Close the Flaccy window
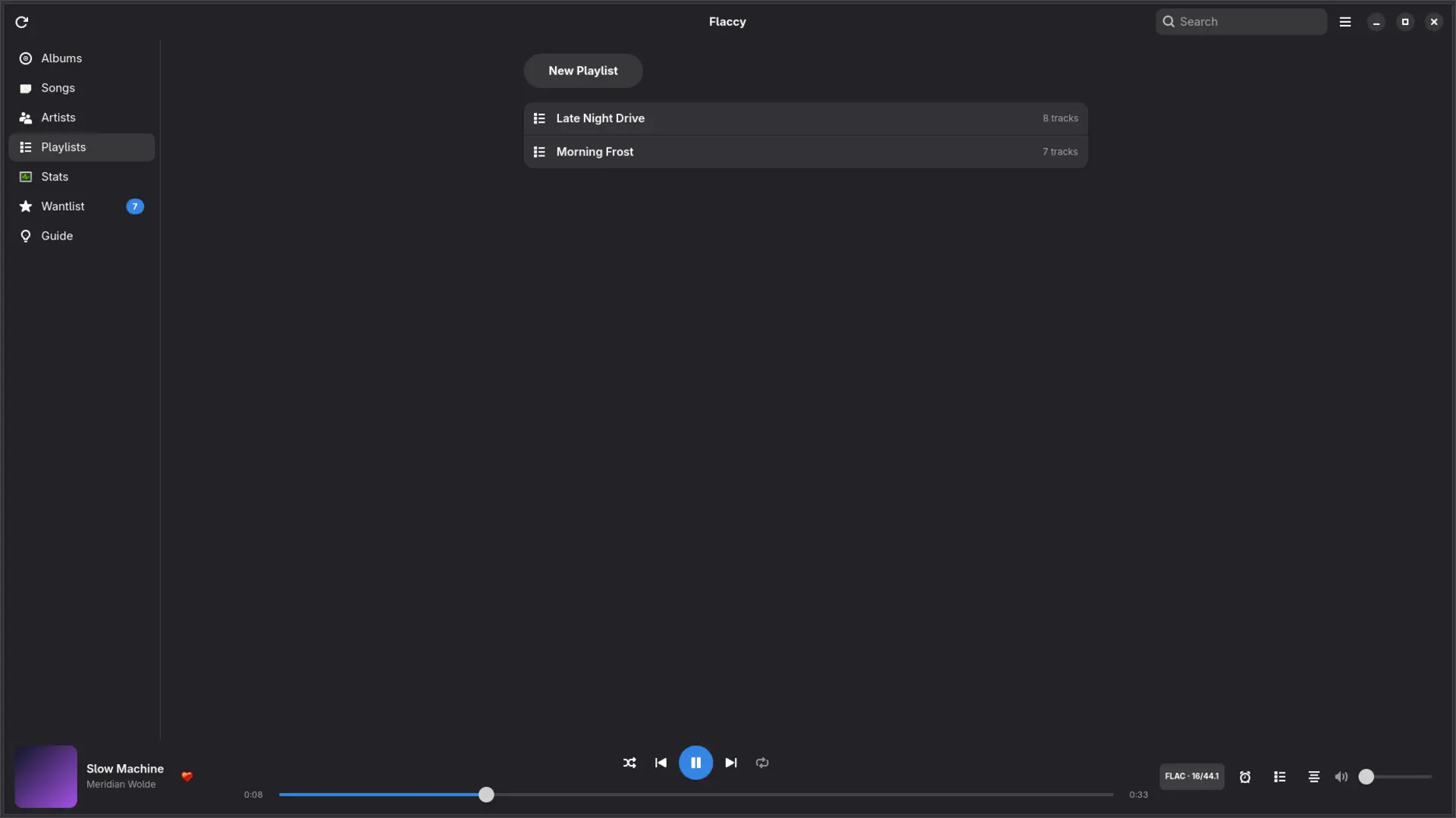 point(1434,22)
